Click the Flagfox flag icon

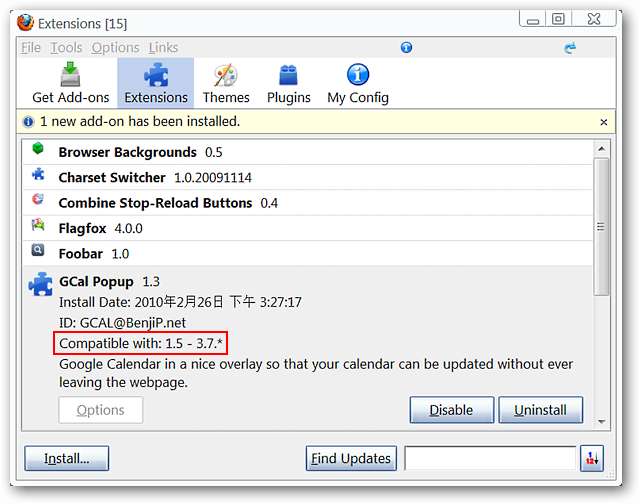click(38, 224)
